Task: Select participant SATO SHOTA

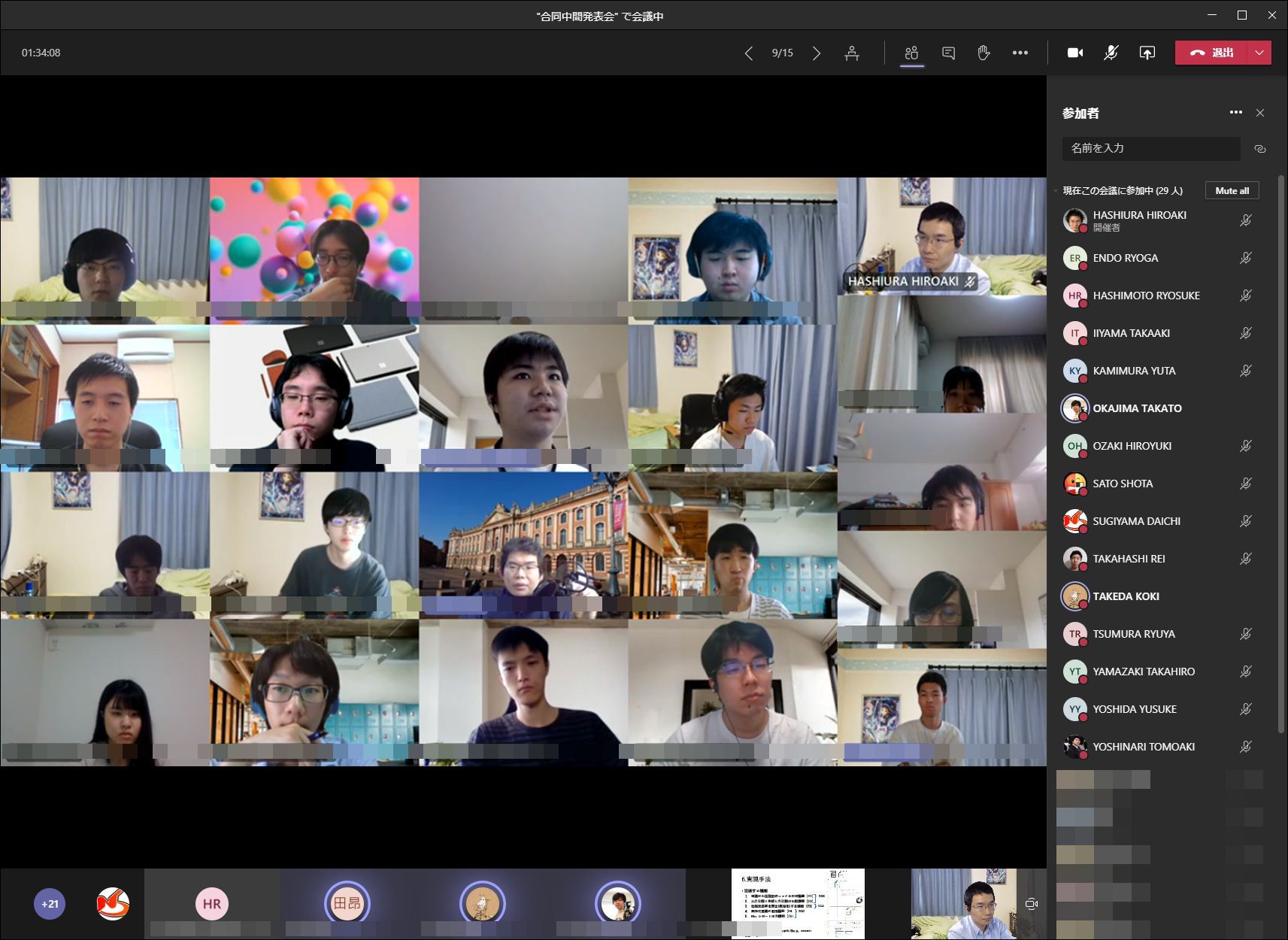Action: pyautogui.click(x=1158, y=484)
